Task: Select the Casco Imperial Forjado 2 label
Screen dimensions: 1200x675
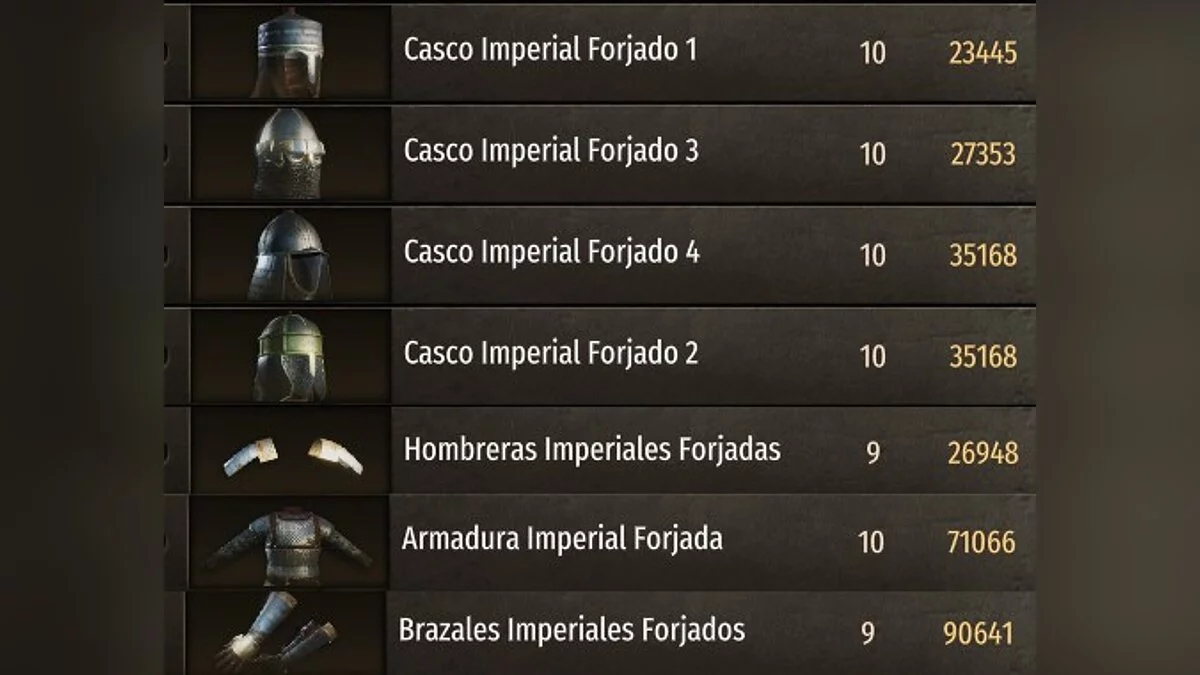Action: (x=551, y=353)
